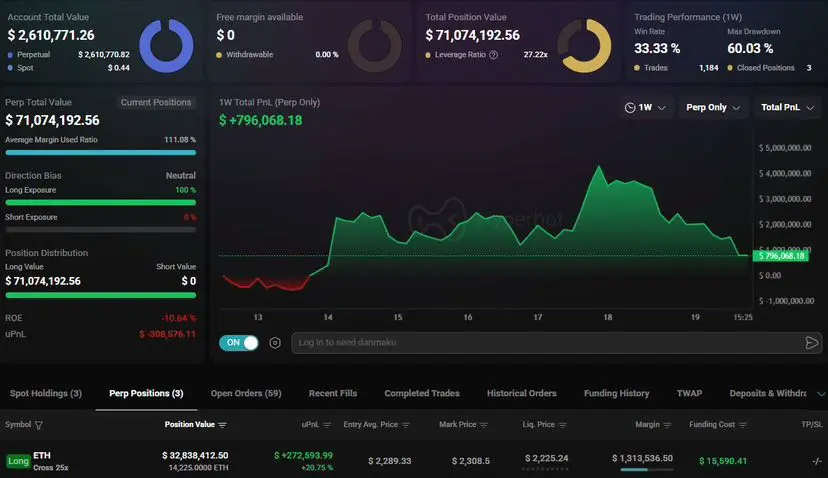
Task: Click the uPnL column sort icon
Action: click(x=327, y=425)
